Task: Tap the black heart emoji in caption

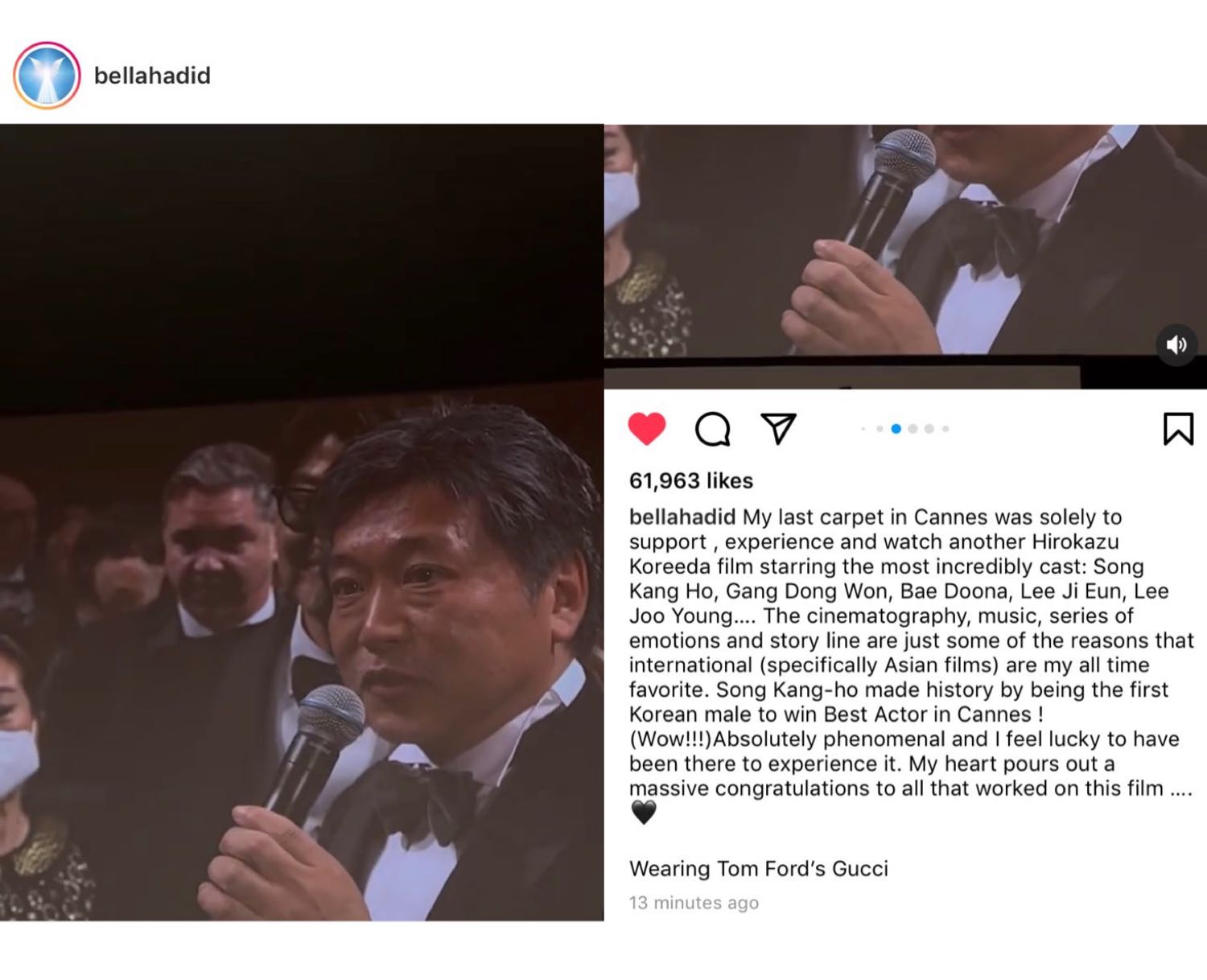Action: point(644,813)
